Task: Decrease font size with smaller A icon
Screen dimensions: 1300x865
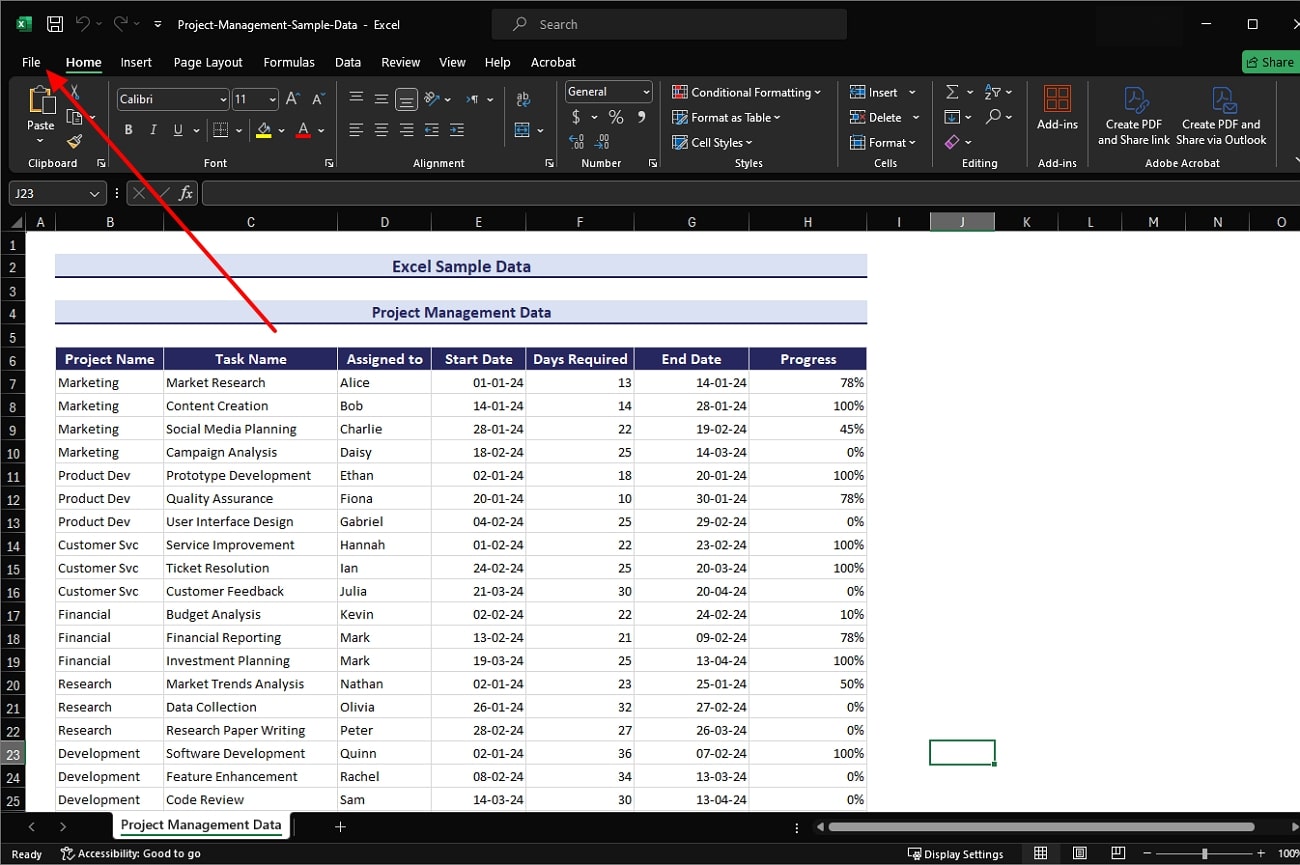Action: pos(318,99)
